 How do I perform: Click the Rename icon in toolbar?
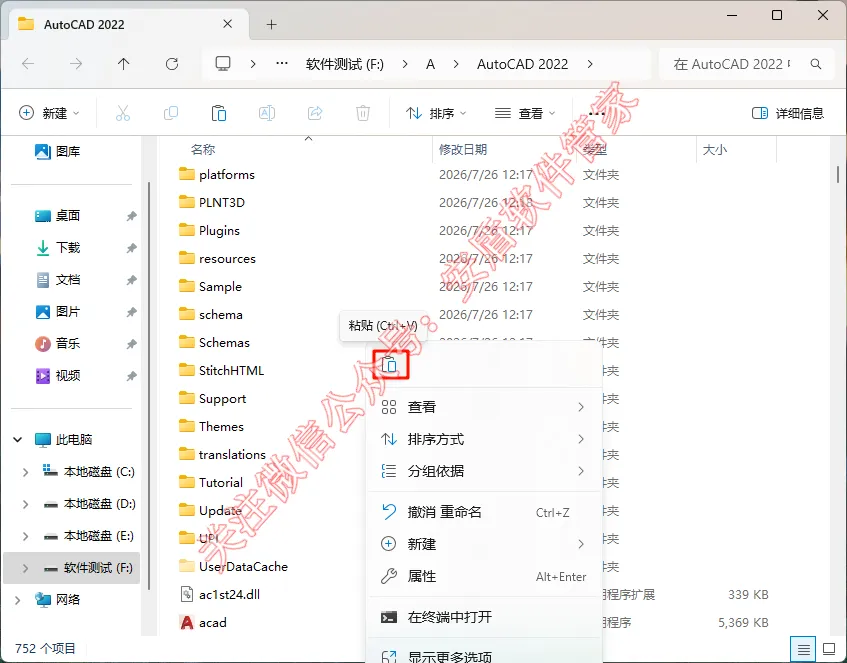click(267, 113)
